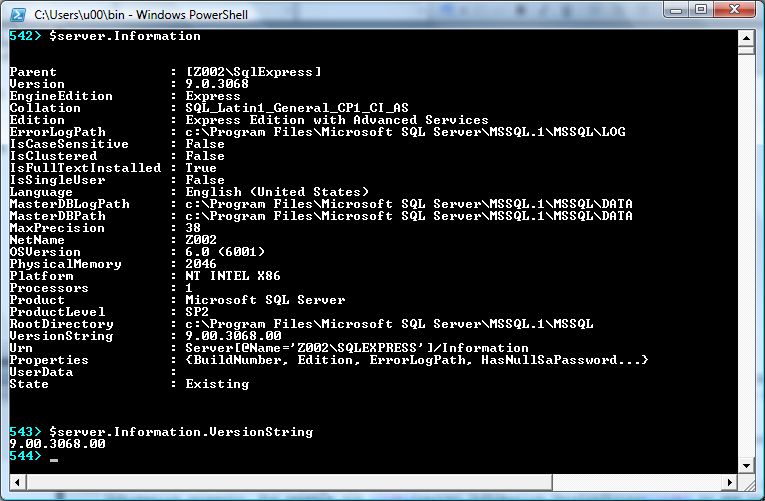The image size is (765, 501).
Task: Maximize the Windows PowerShell window
Action: pyautogui.click(x=699, y=11)
